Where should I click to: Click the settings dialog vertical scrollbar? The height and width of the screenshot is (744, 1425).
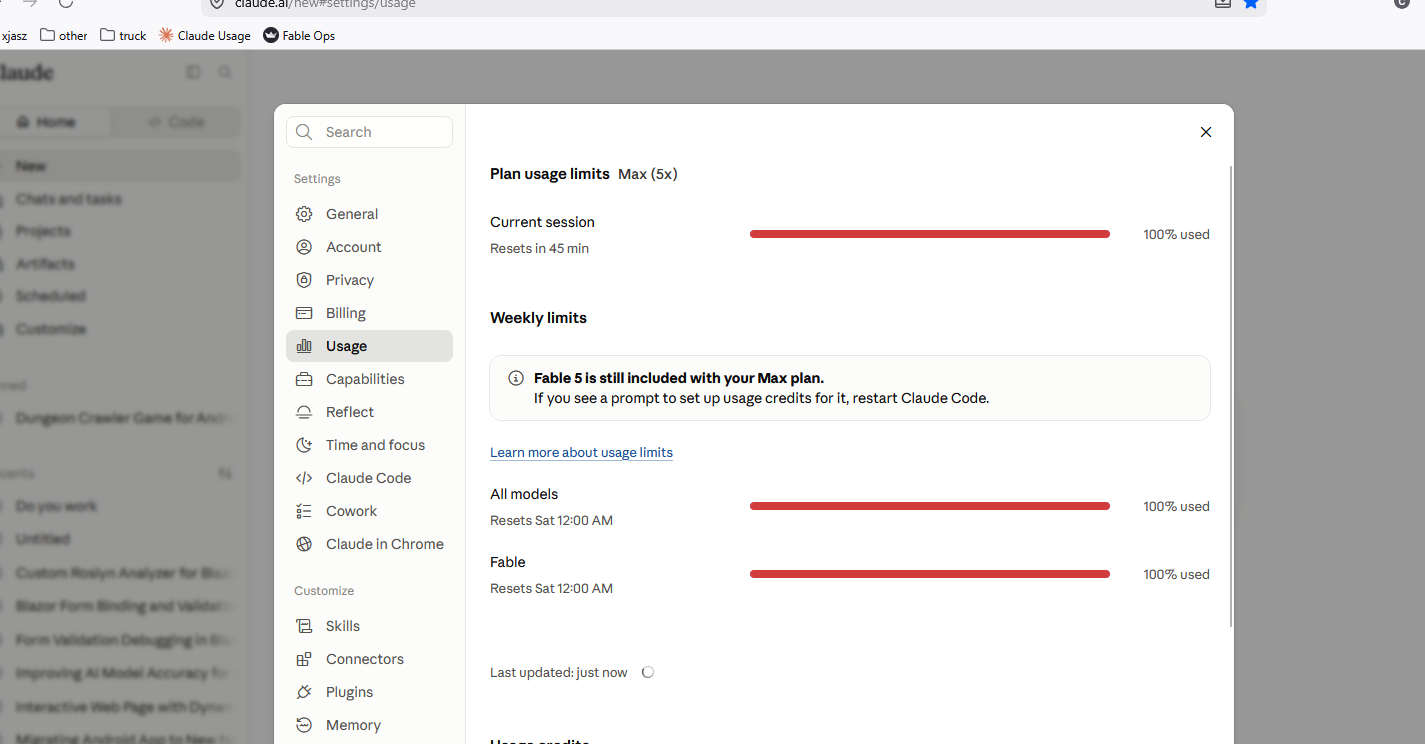1231,397
